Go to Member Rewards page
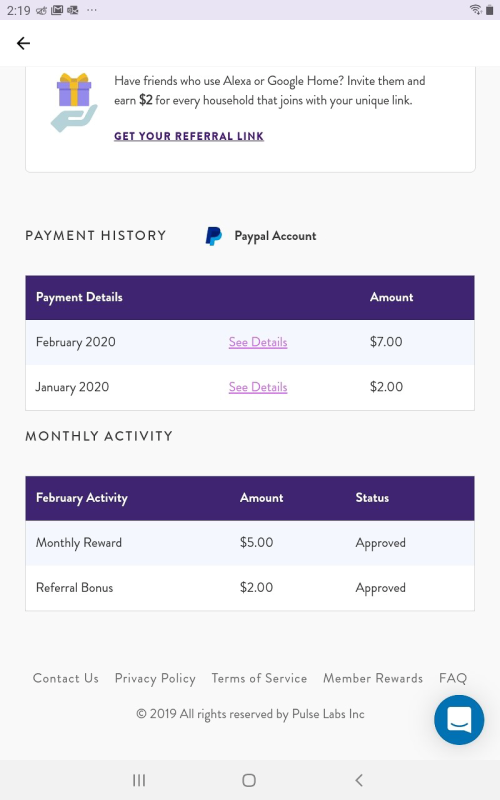The height and width of the screenshot is (800, 500). 373,678
